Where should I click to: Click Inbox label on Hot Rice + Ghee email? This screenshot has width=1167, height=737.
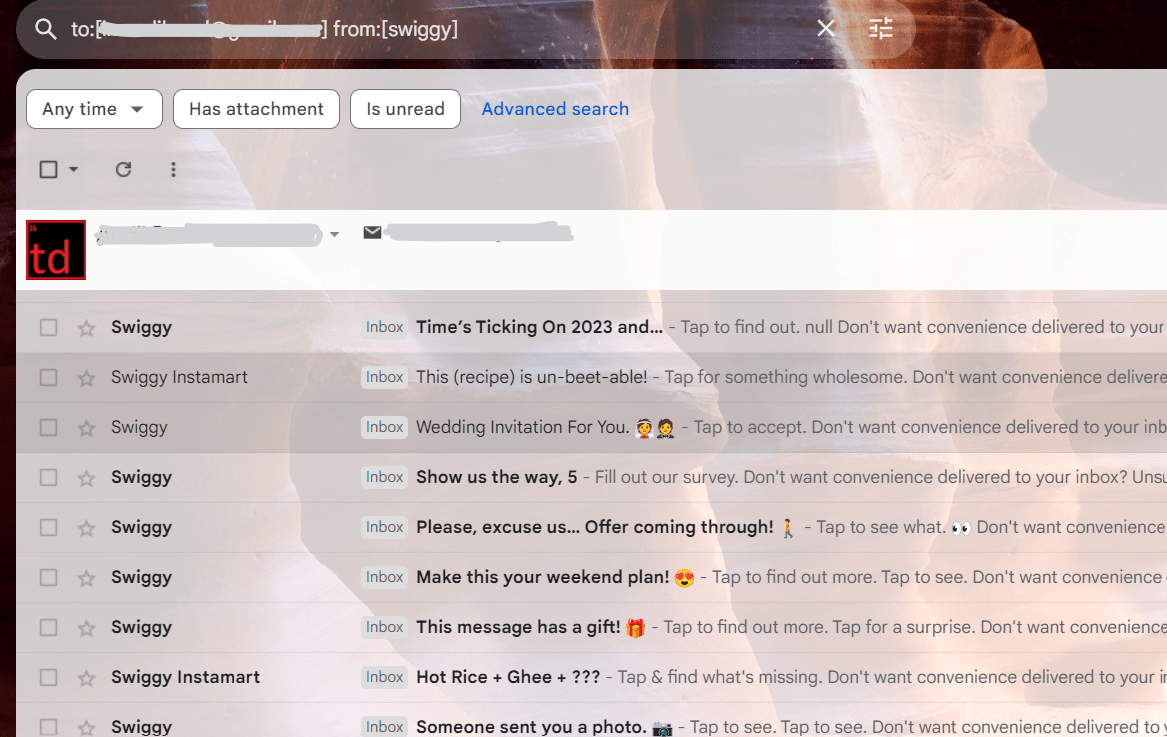click(384, 676)
